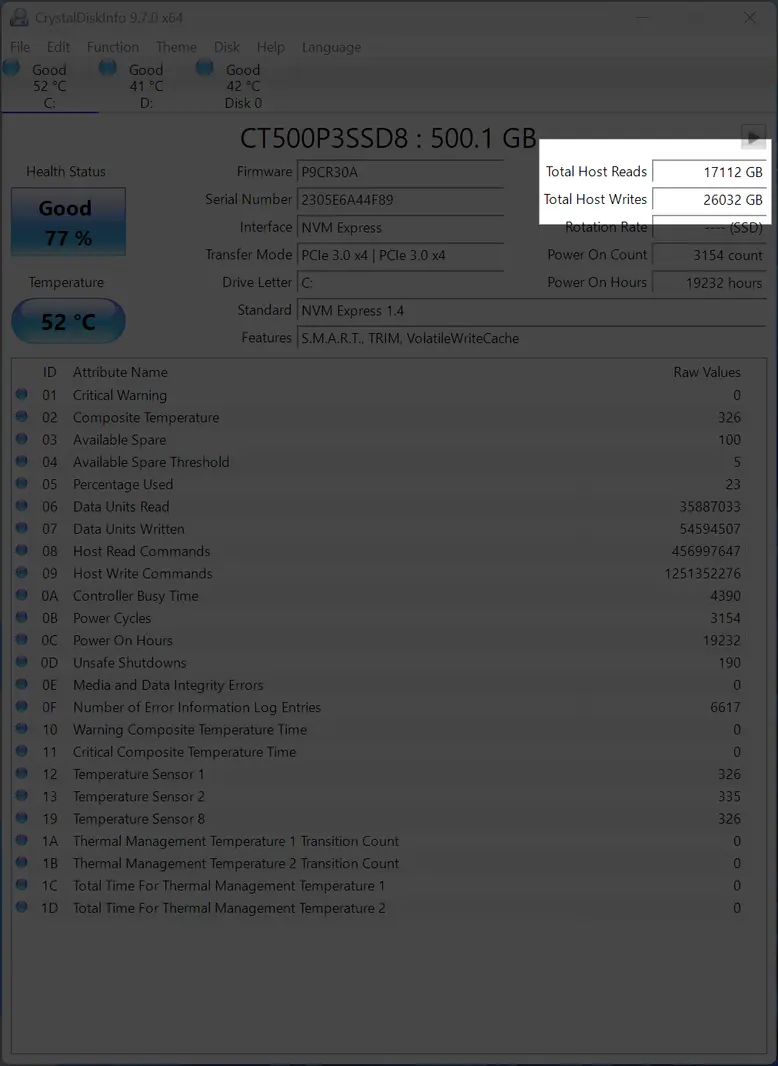Screen dimensions: 778x1066
Task: Click the Drive Letter field
Action: (x=401, y=283)
